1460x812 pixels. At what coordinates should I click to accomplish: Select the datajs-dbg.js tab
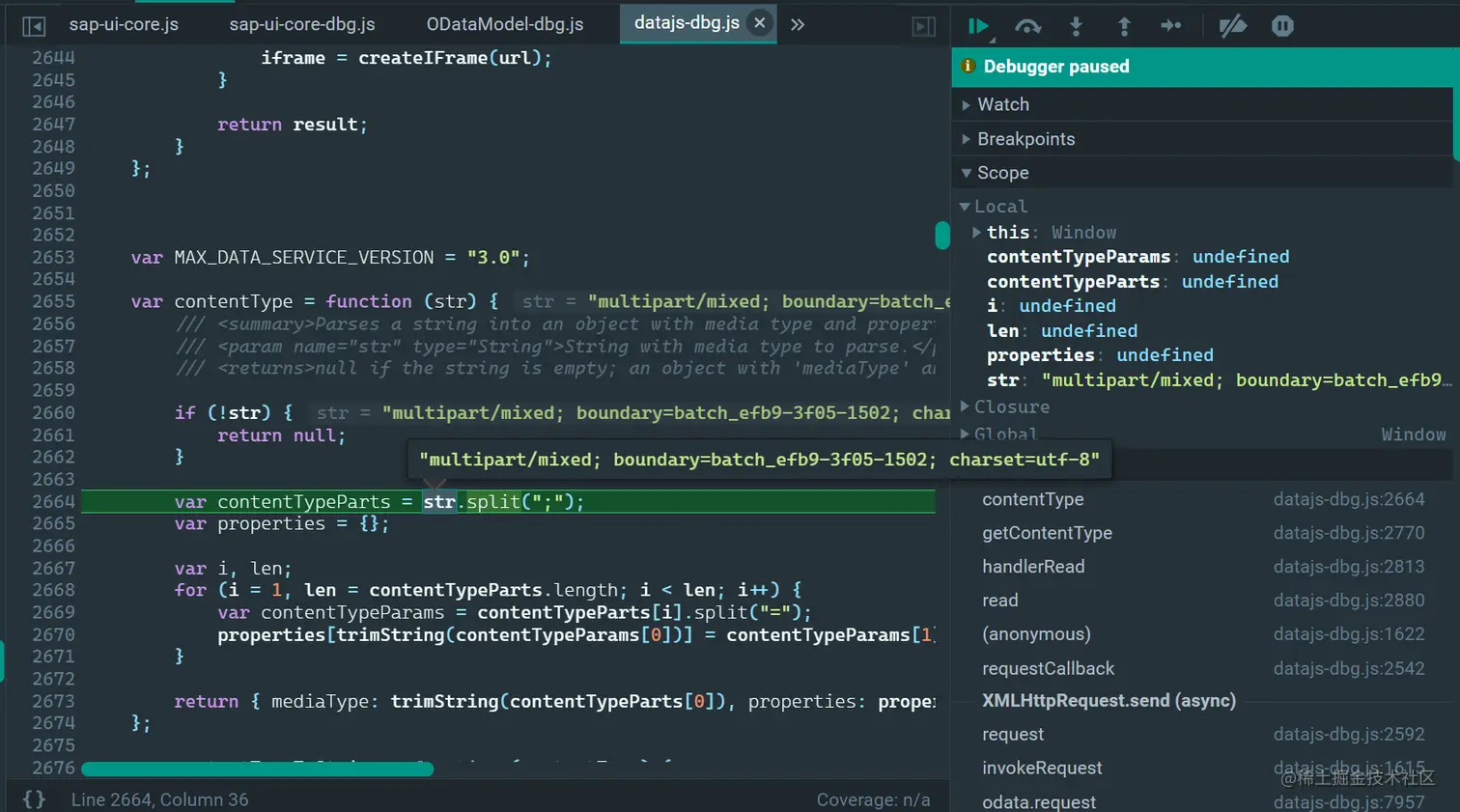[687, 23]
